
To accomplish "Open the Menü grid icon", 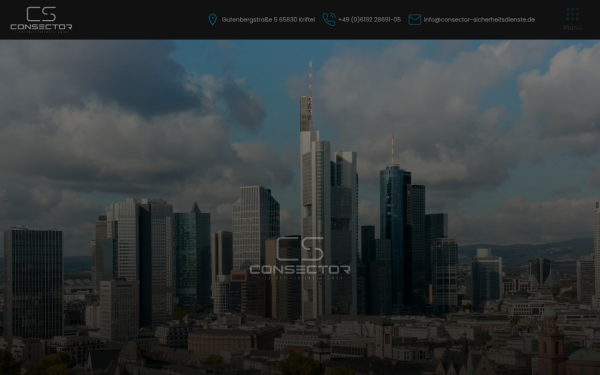I will coord(572,15).
